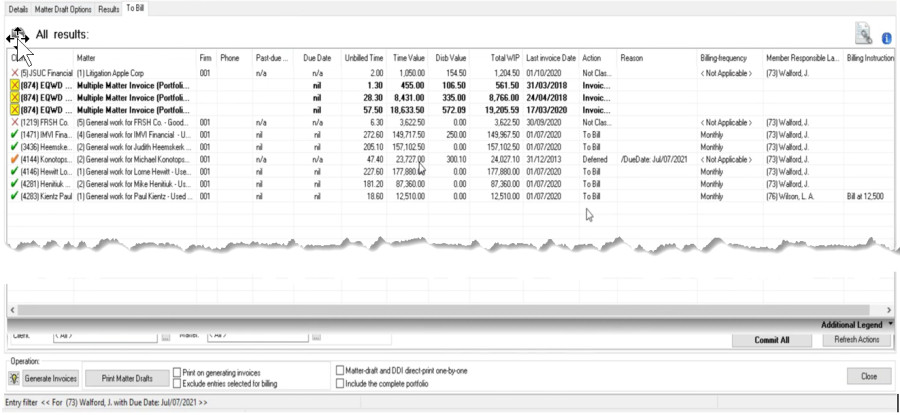Click the yellow X icon on 57.50 unbilled row
Image resolution: width=900 pixels, height=415 pixels.
(14, 110)
